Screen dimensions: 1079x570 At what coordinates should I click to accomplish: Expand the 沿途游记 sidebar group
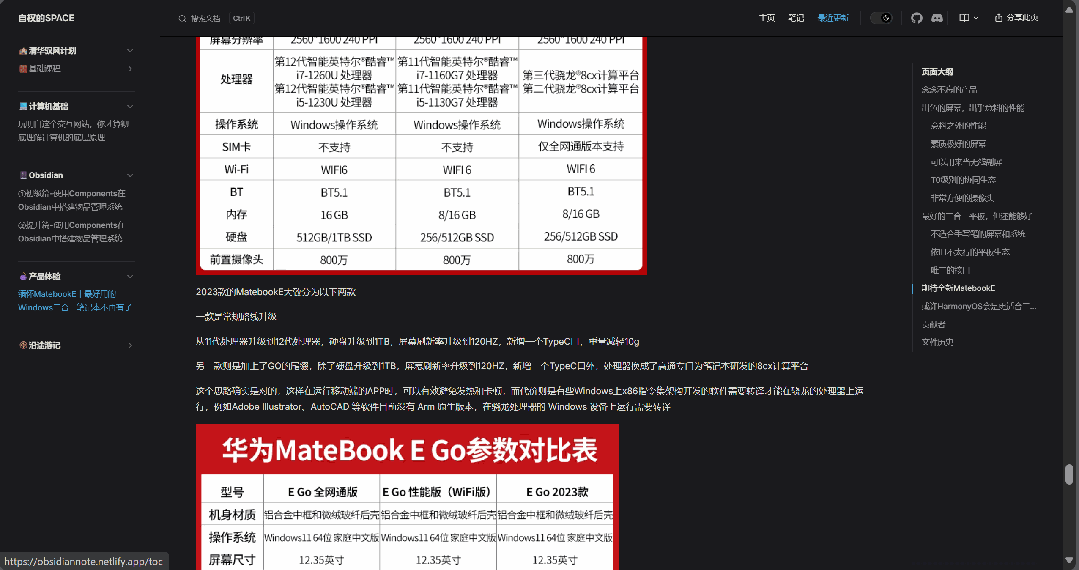tap(130, 346)
